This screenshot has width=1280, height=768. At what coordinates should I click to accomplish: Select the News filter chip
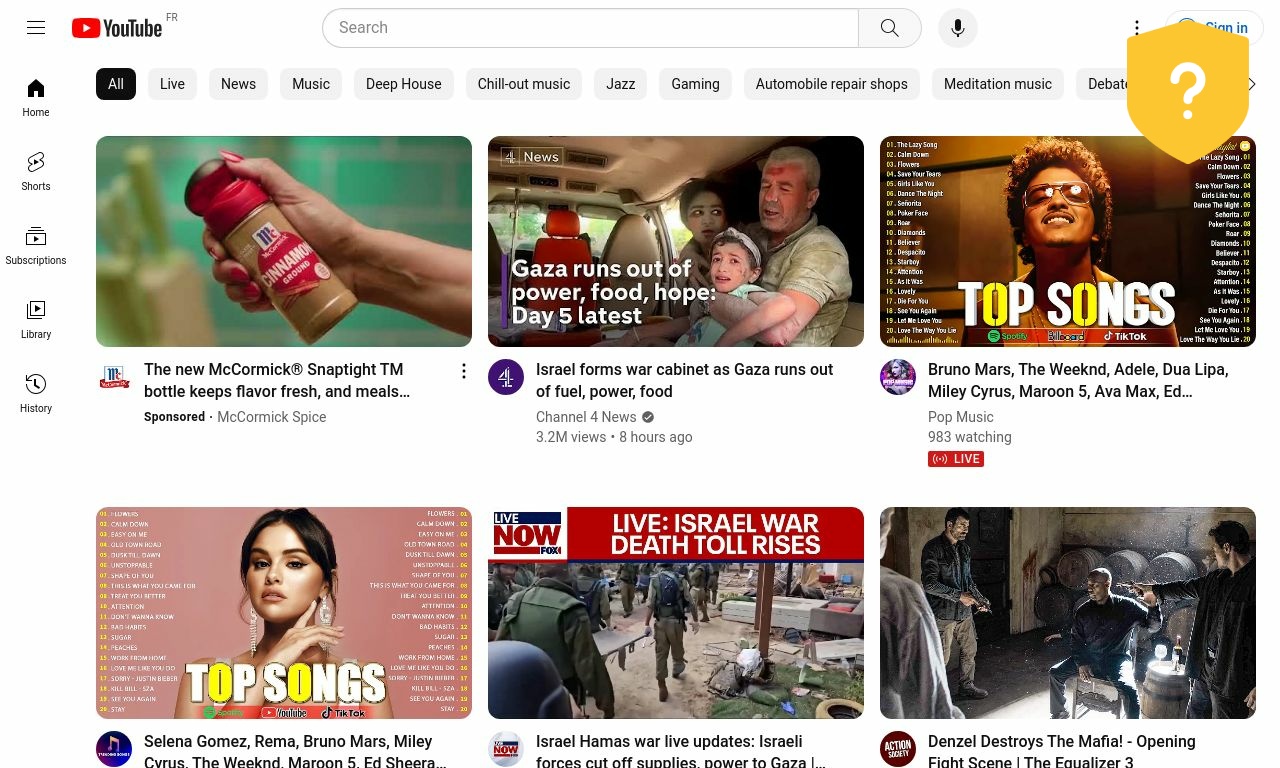(x=238, y=84)
